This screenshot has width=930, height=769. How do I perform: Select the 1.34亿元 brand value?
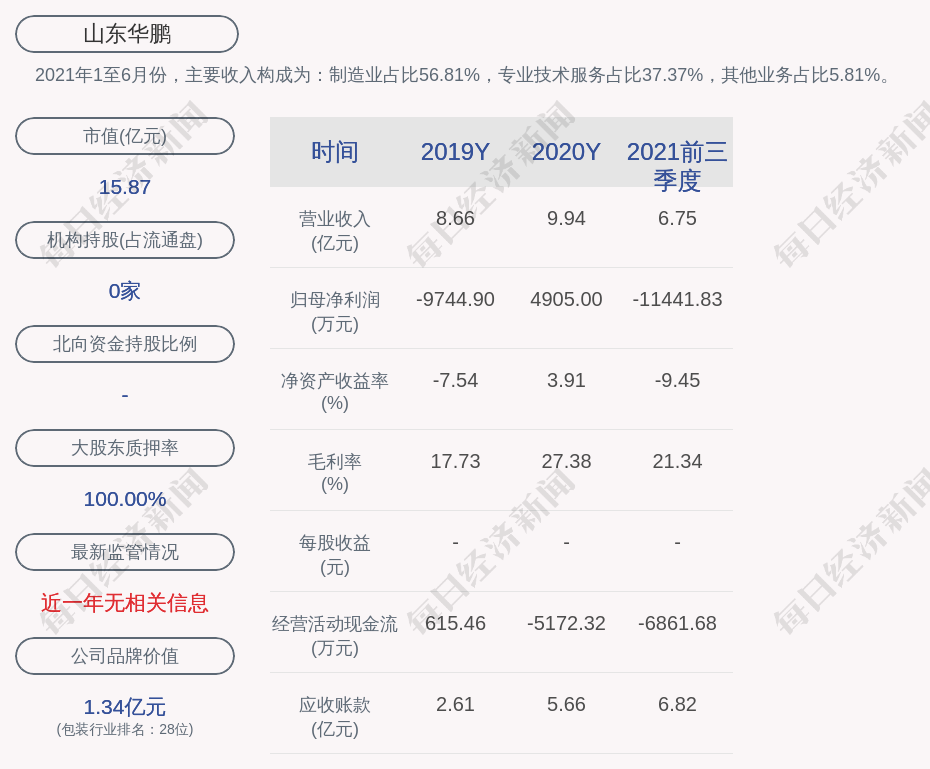125,707
